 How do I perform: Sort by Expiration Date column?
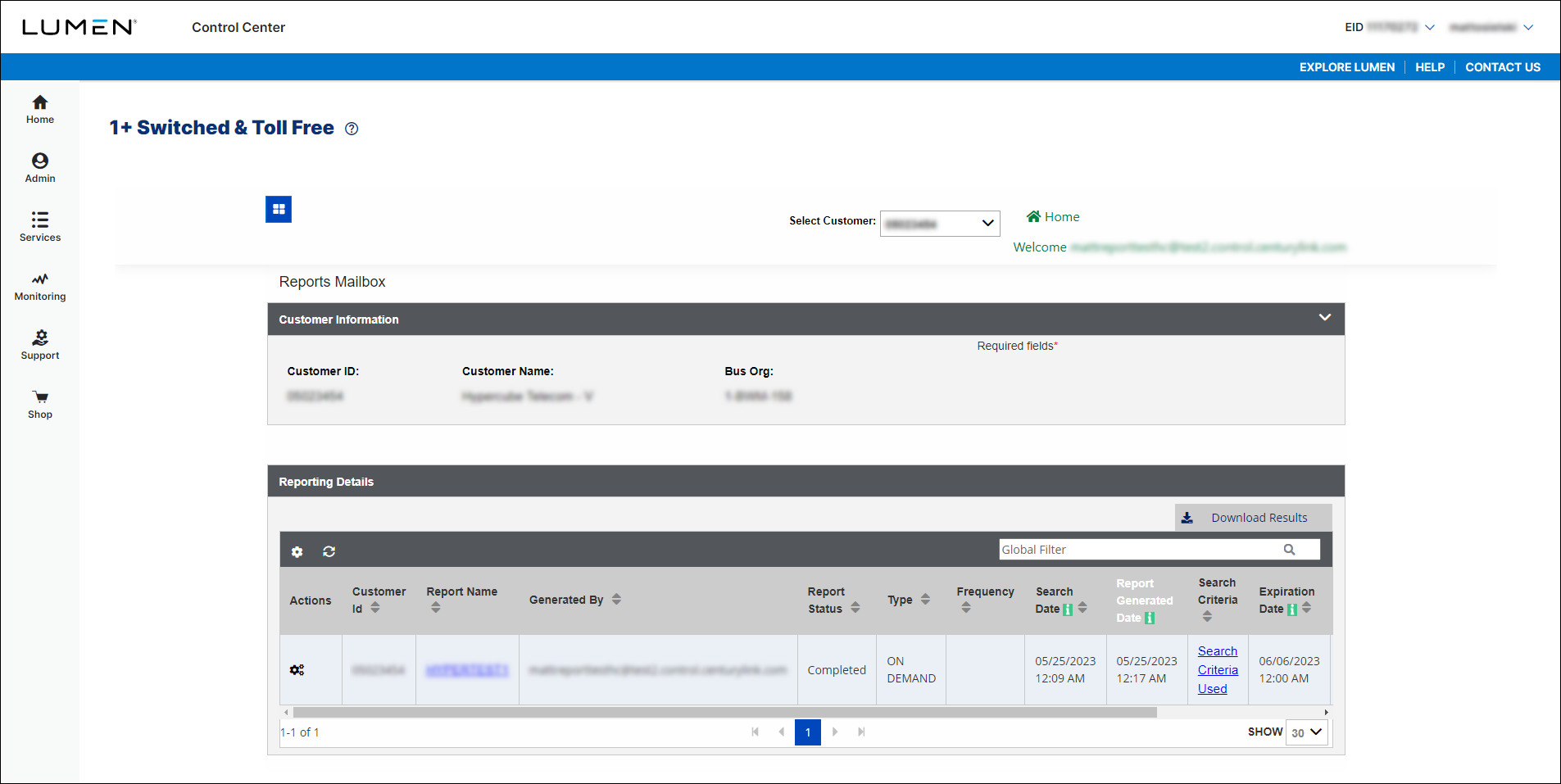point(1306,608)
